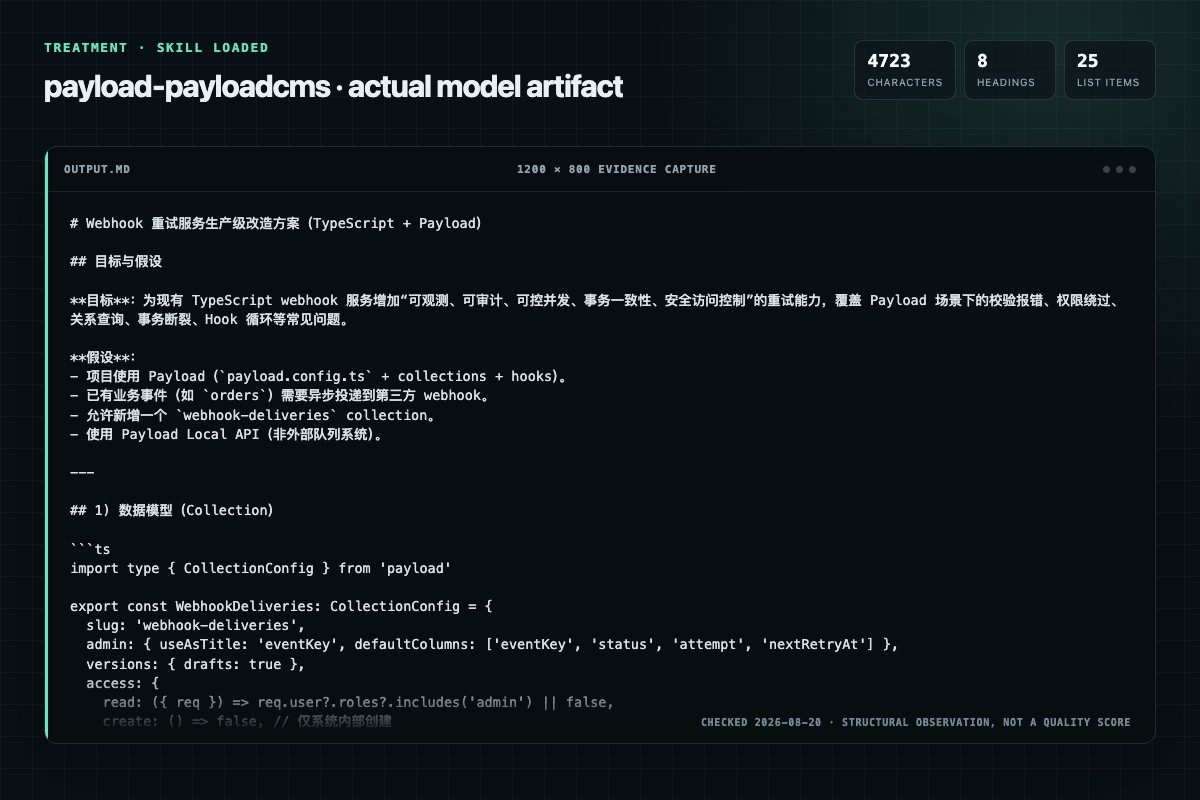Image resolution: width=1200 pixels, height=800 pixels.
Task: Click the 'access: {' code line
Action: click(x=123, y=682)
